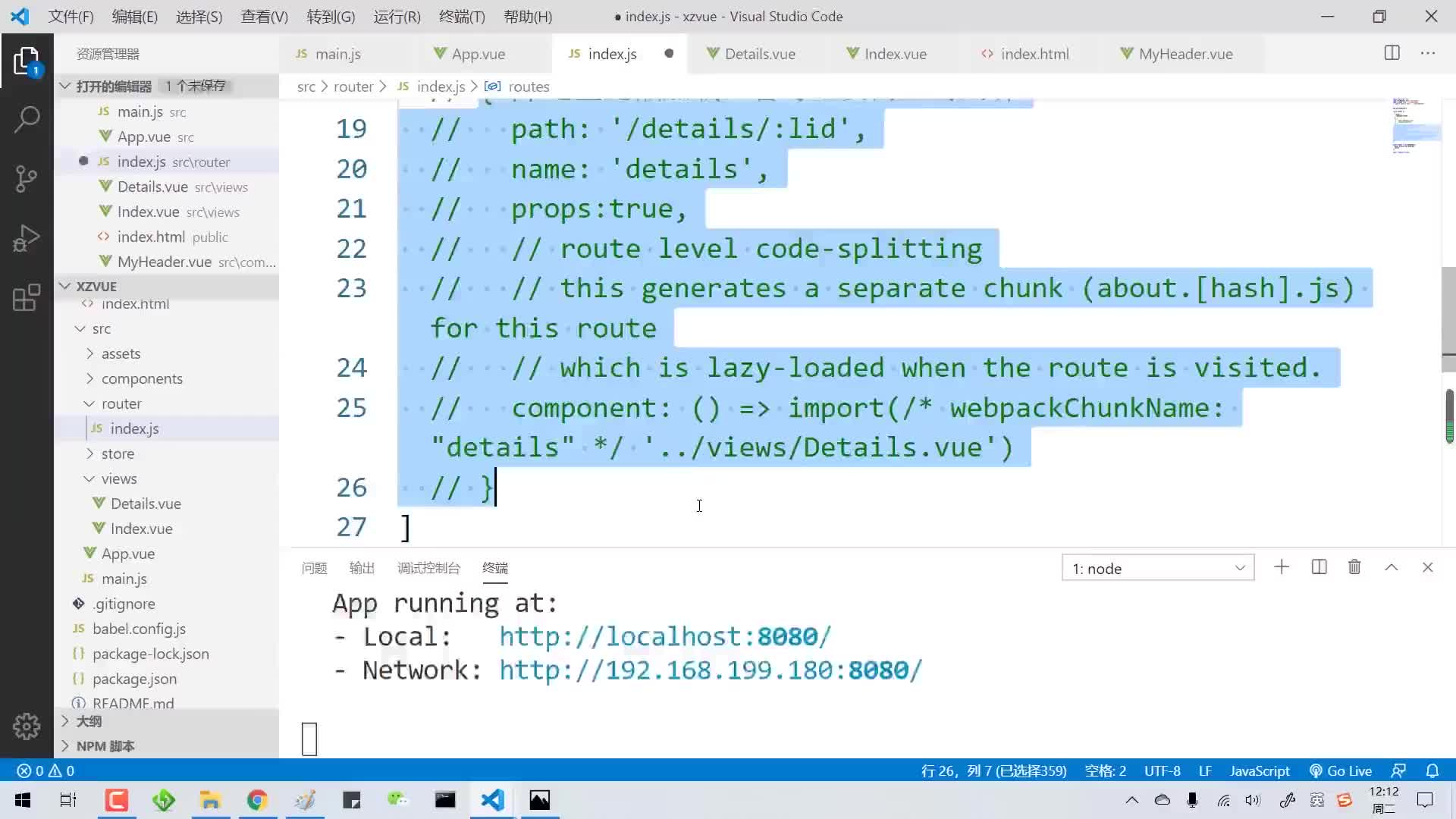Split the editor to the right
The width and height of the screenshot is (1456, 819).
tap(1392, 53)
